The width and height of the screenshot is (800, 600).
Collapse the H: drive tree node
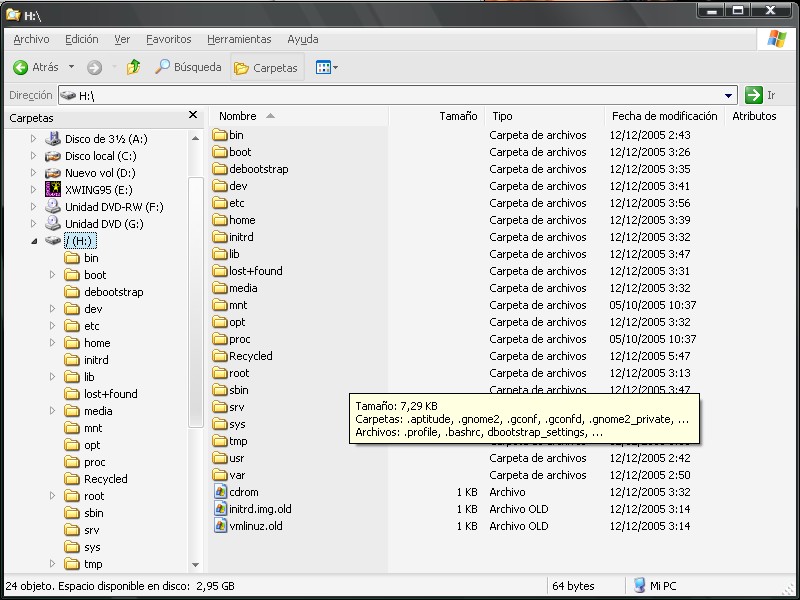(x=34, y=241)
